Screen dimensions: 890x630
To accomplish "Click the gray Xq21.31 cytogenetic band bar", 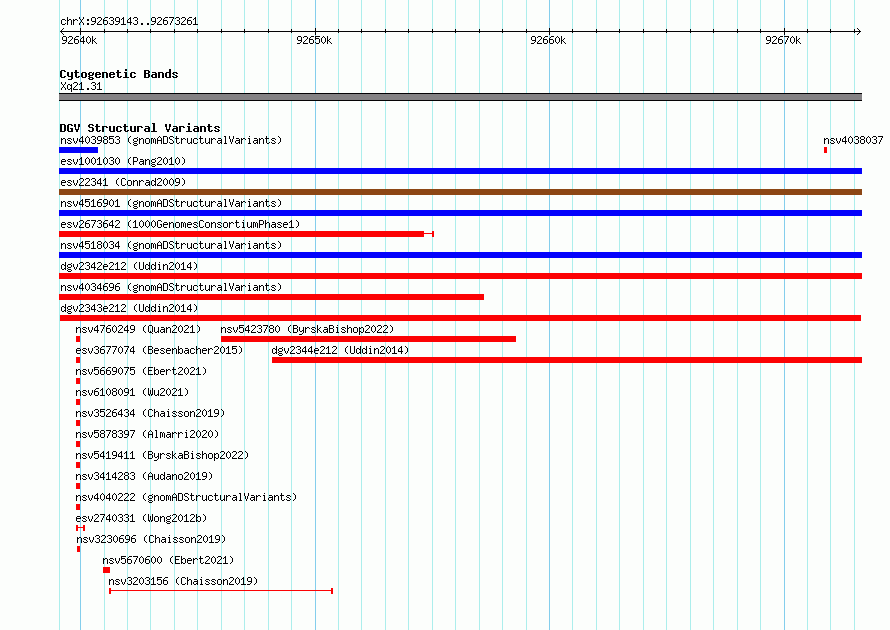I will pos(460,97).
